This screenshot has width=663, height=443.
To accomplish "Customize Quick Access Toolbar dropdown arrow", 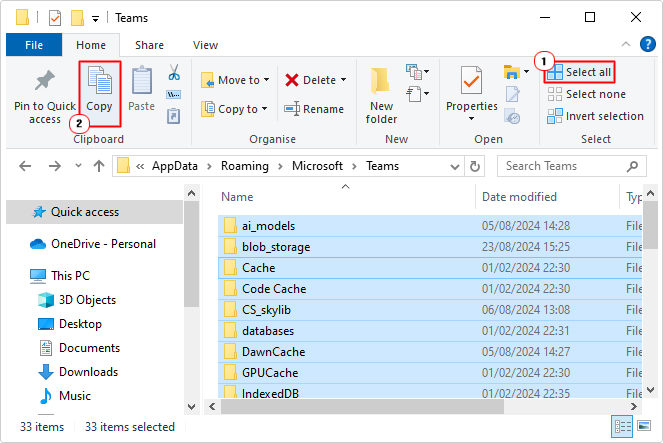I will point(96,19).
